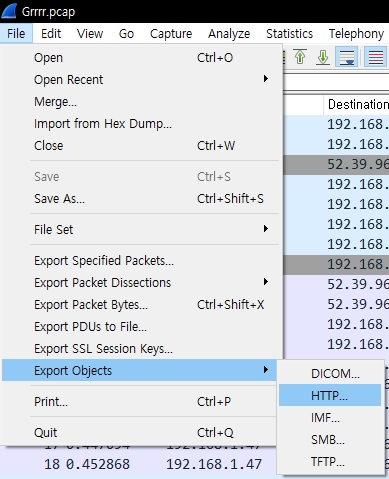Select TFTP... in Export Objects submenu

point(330,462)
